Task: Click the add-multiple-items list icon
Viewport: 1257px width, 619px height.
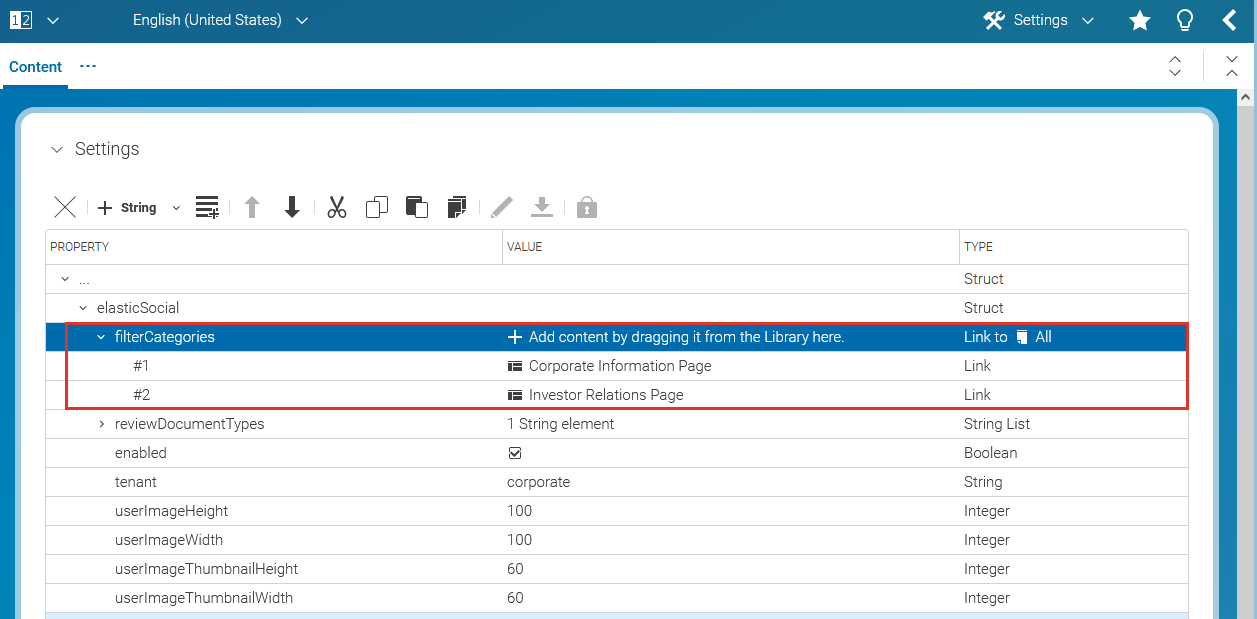Action: click(207, 207)
